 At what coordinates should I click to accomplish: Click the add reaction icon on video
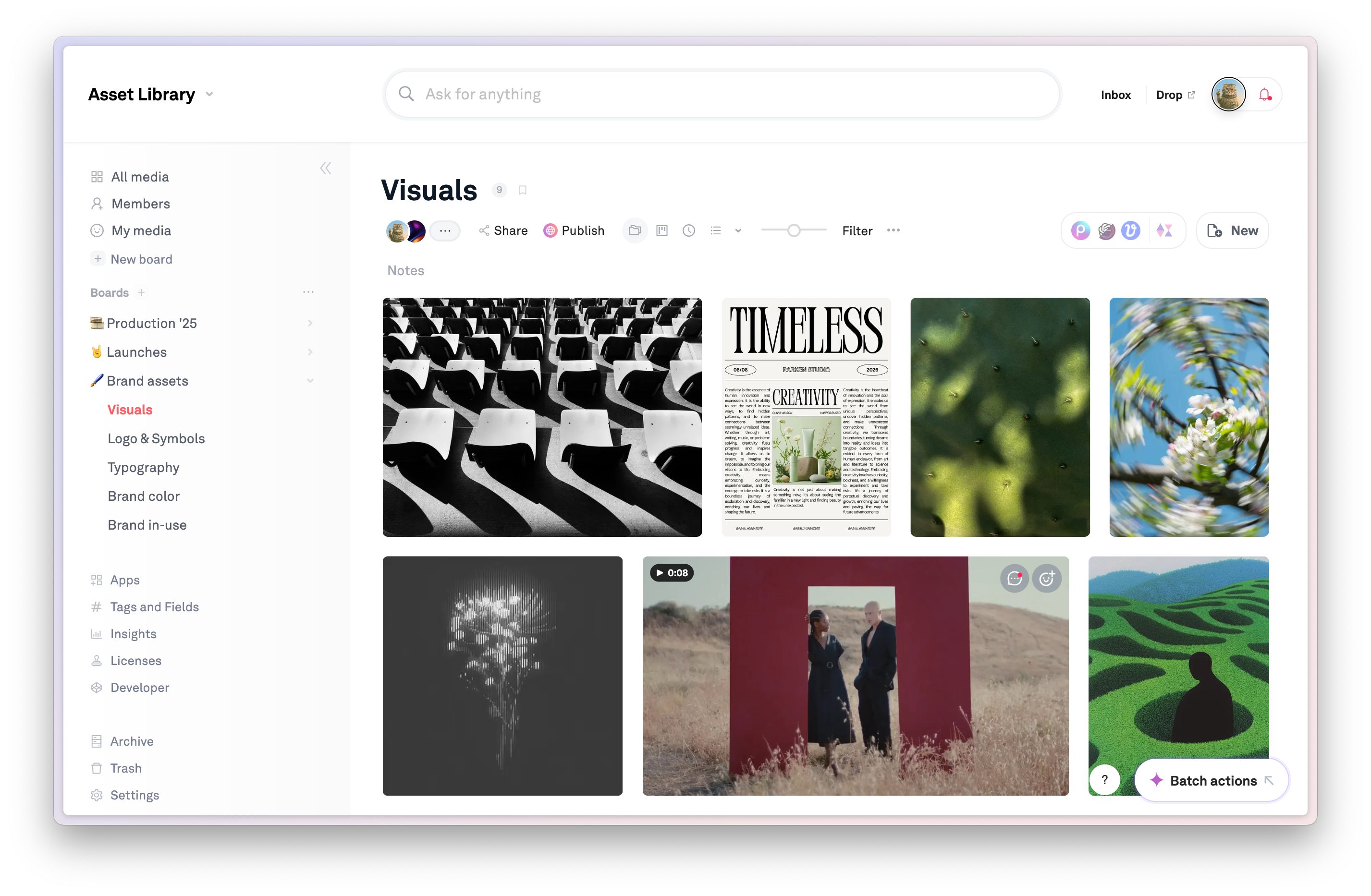pos(1047,578)
